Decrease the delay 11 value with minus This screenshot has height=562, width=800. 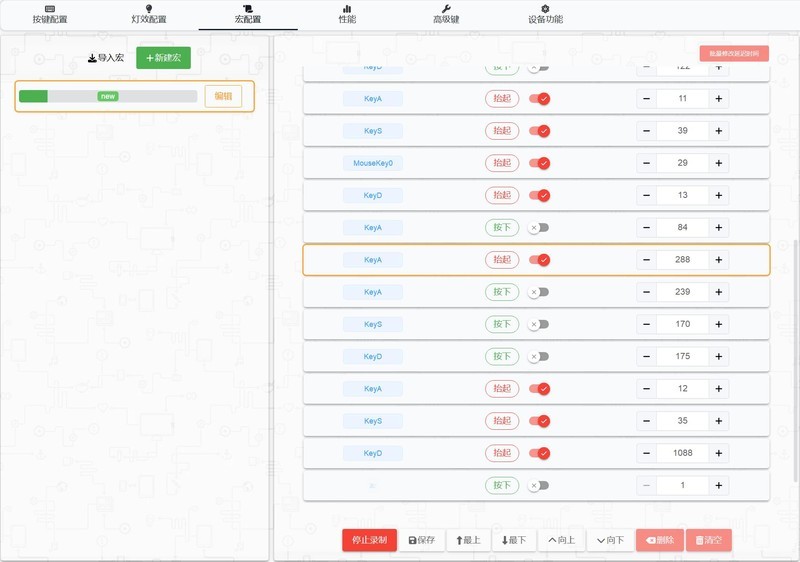tap(646, 99)
